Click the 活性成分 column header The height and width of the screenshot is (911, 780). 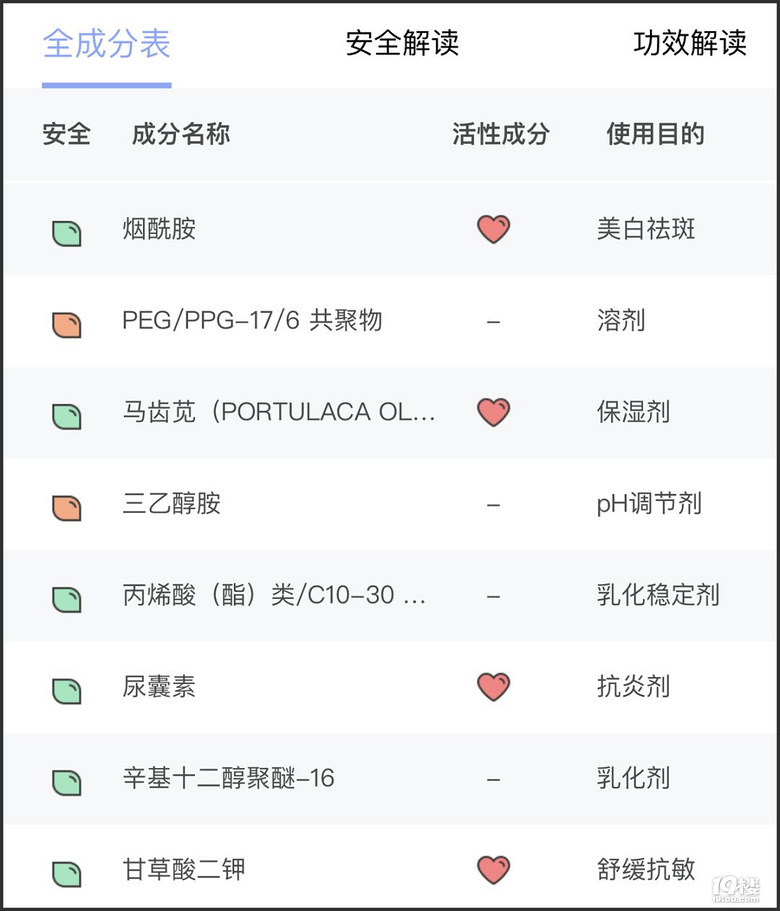pyautogui.click(x=501, y=134)
